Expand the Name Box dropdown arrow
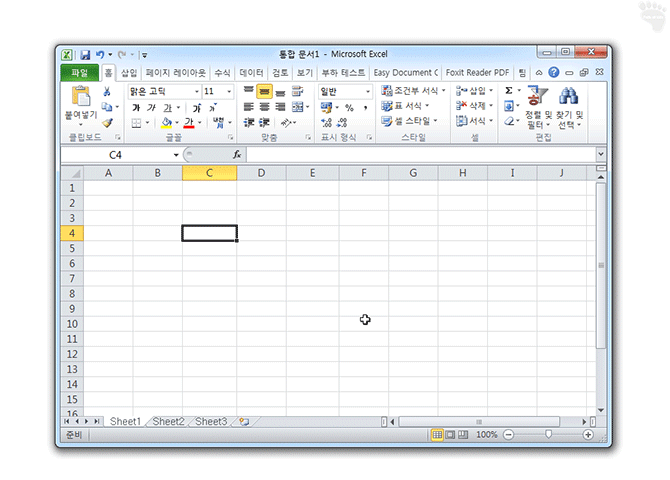Image resolution: width=670 pixels, height=480 pixels. 176,155
